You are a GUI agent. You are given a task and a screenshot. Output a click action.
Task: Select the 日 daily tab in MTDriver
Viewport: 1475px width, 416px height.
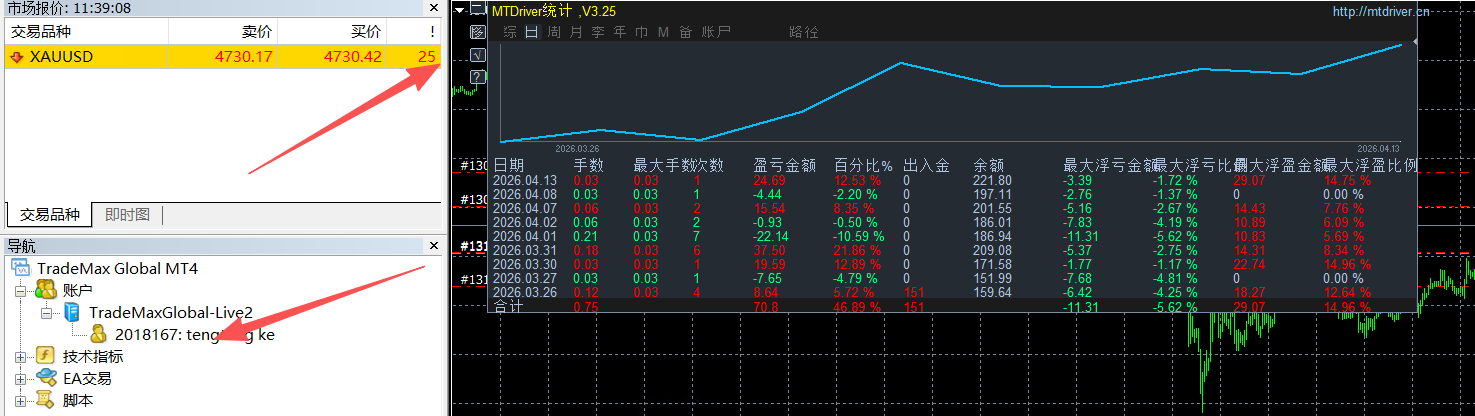pyautogui.click(x=532, y=32)
